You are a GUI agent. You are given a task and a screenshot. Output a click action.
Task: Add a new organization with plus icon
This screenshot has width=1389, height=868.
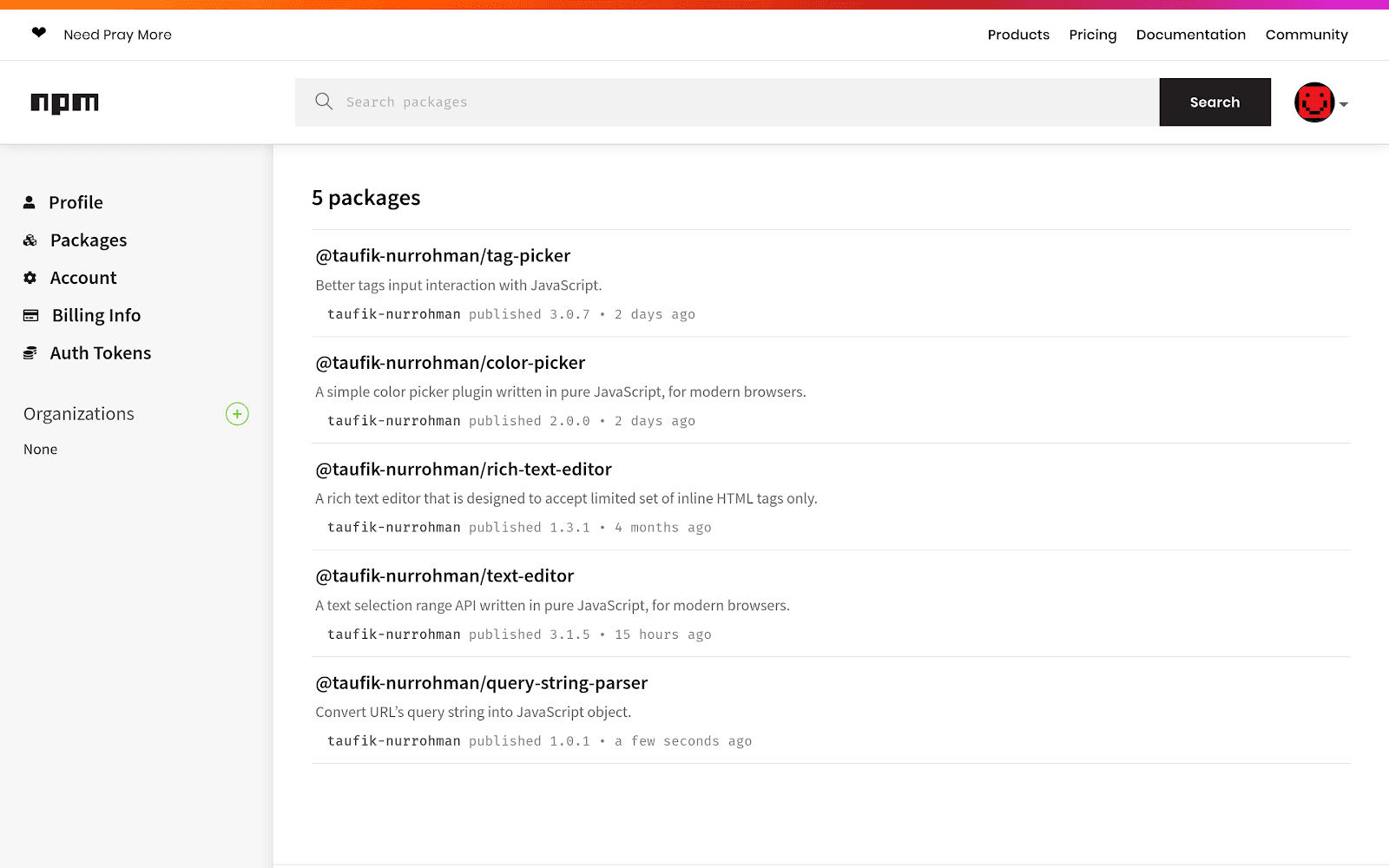[x=237, y=414]
